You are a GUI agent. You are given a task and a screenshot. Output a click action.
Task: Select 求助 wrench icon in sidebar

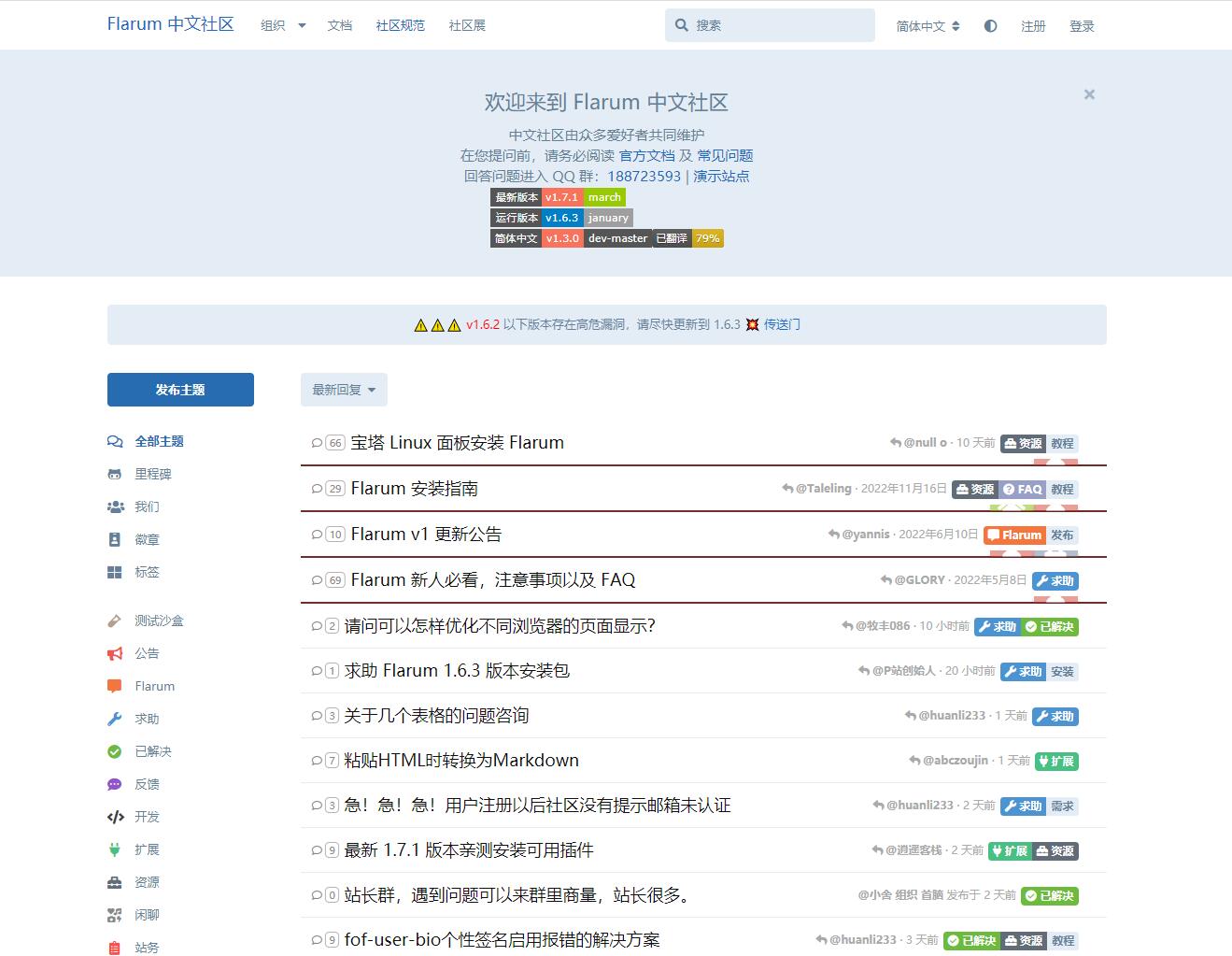(115, 719)
